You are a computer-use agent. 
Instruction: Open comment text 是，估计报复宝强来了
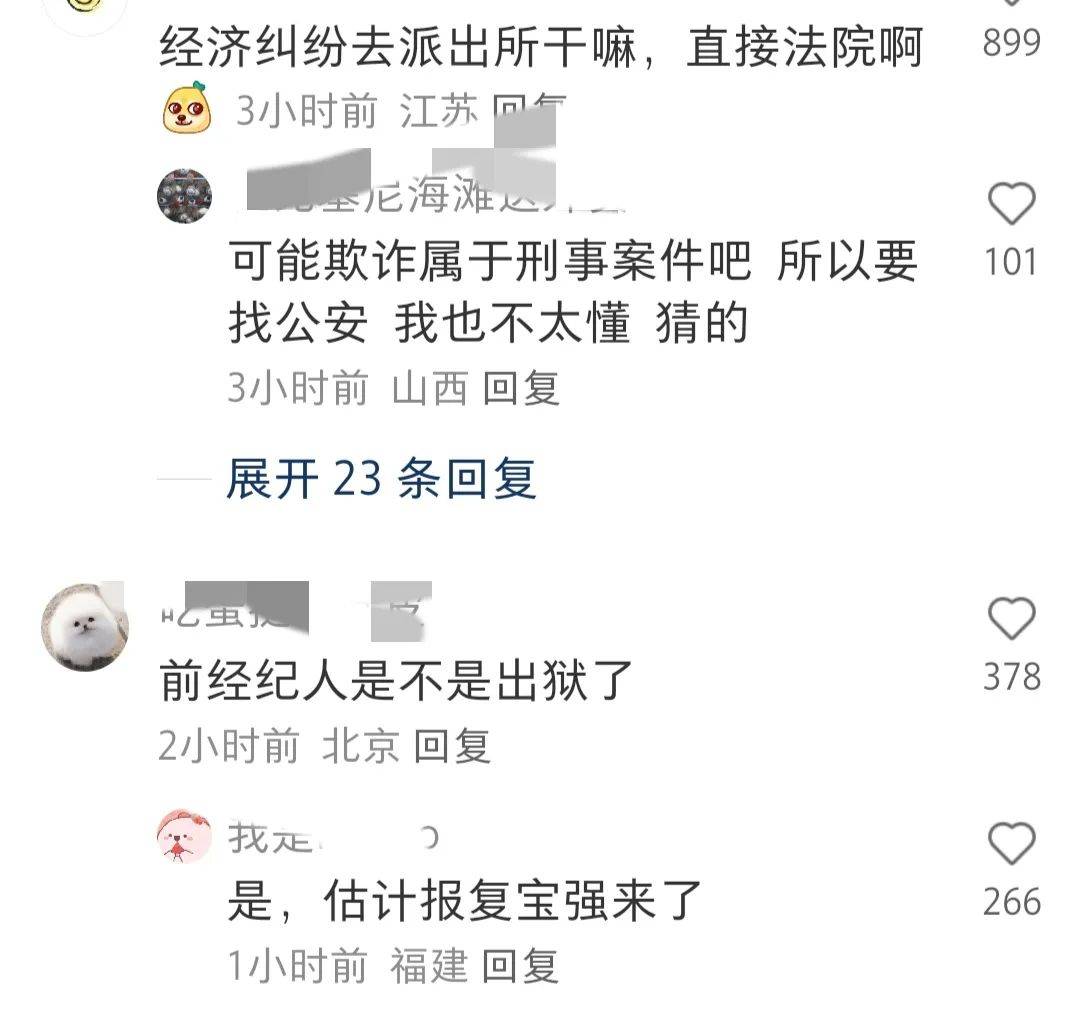(465, 901)
